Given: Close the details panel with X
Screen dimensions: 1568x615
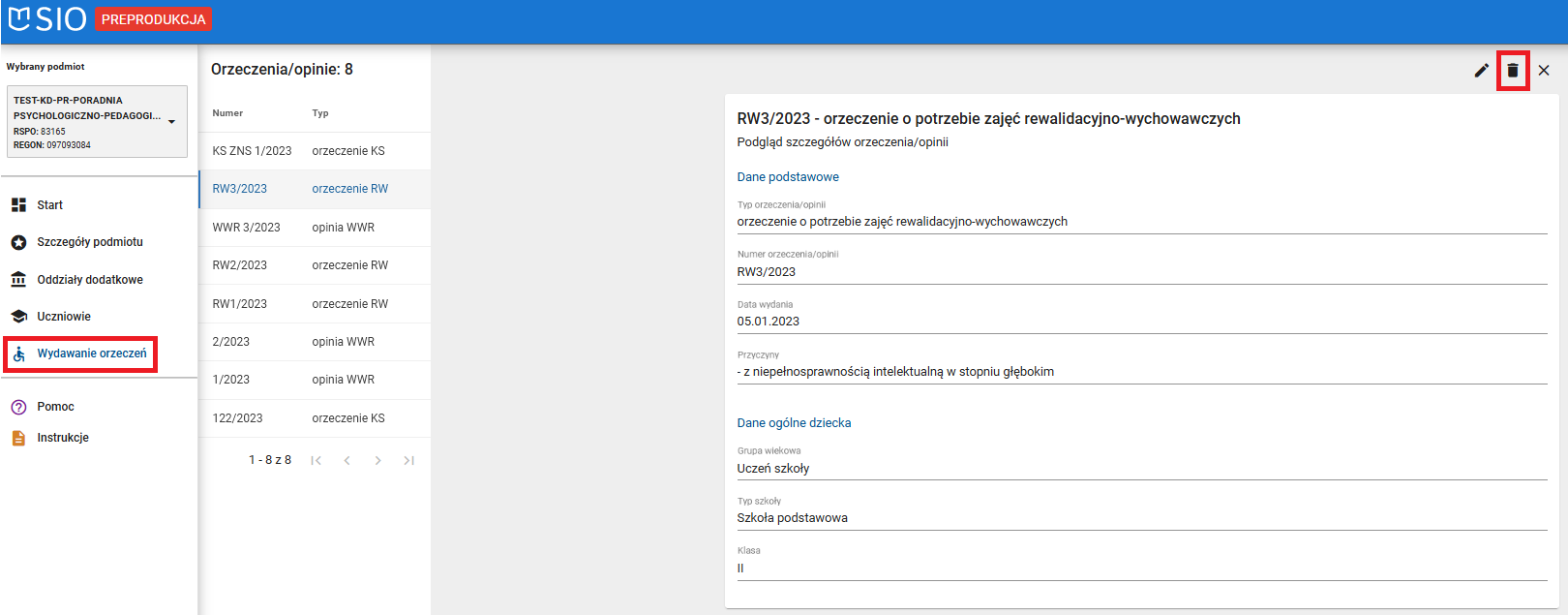Looking at the screenshot, I should coord(1544,71).
